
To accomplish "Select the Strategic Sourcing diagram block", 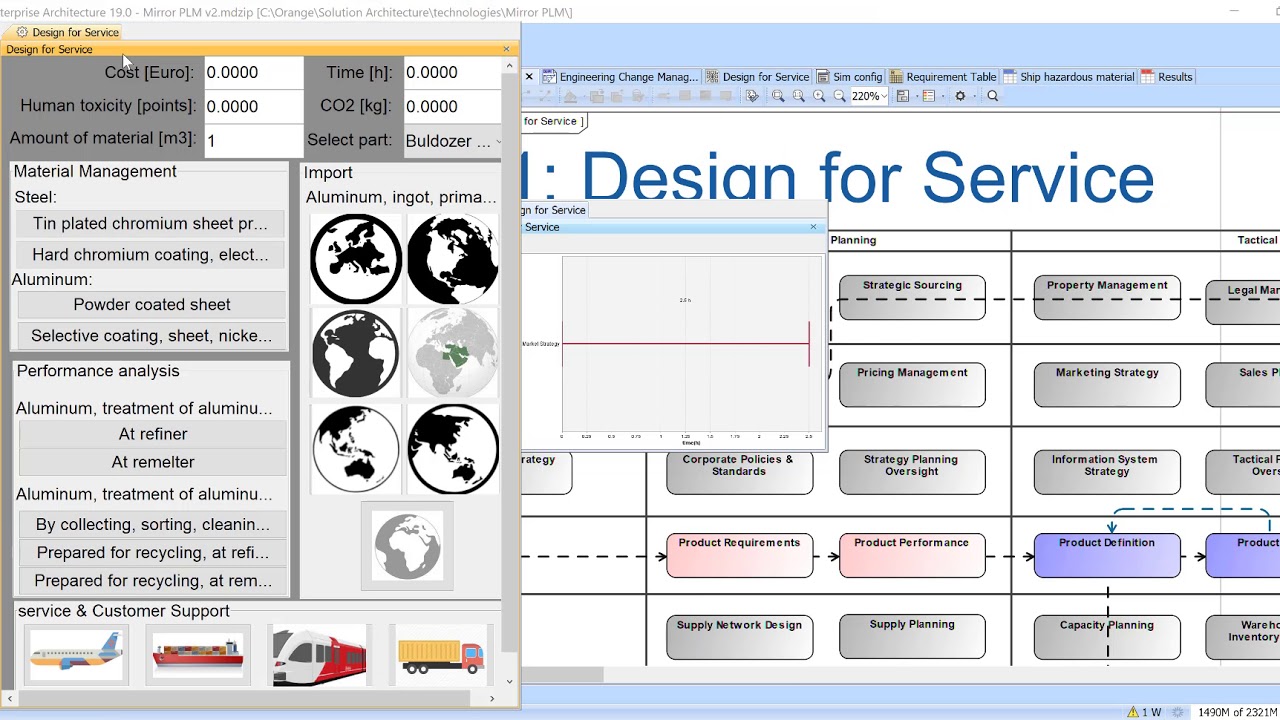I will [x=912, y=297].
